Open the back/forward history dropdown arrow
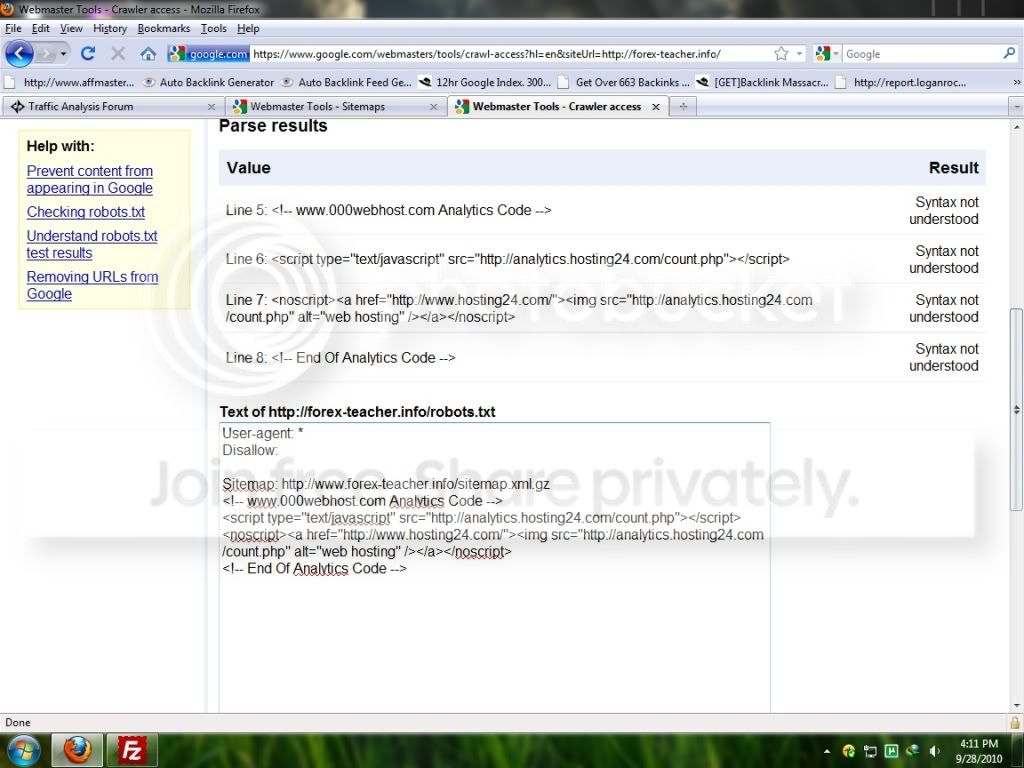Viewport: 1024px width, 768px height. [x=63, y=54]
